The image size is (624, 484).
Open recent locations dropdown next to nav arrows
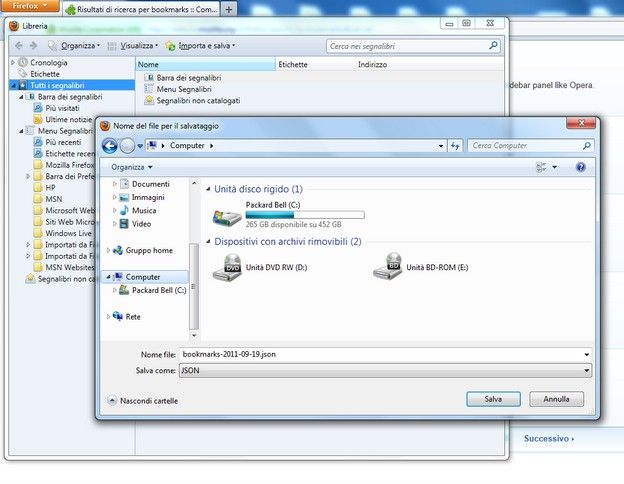pyautogui.click(x=140, y=146)
